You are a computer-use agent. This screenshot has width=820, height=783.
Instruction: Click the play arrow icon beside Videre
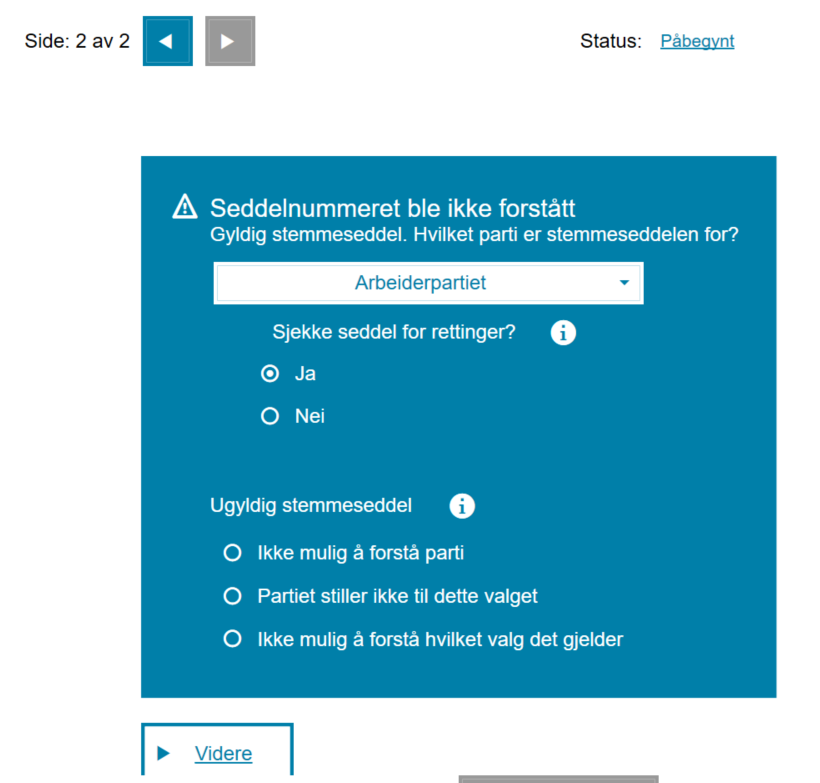click(x=165, y=753)
